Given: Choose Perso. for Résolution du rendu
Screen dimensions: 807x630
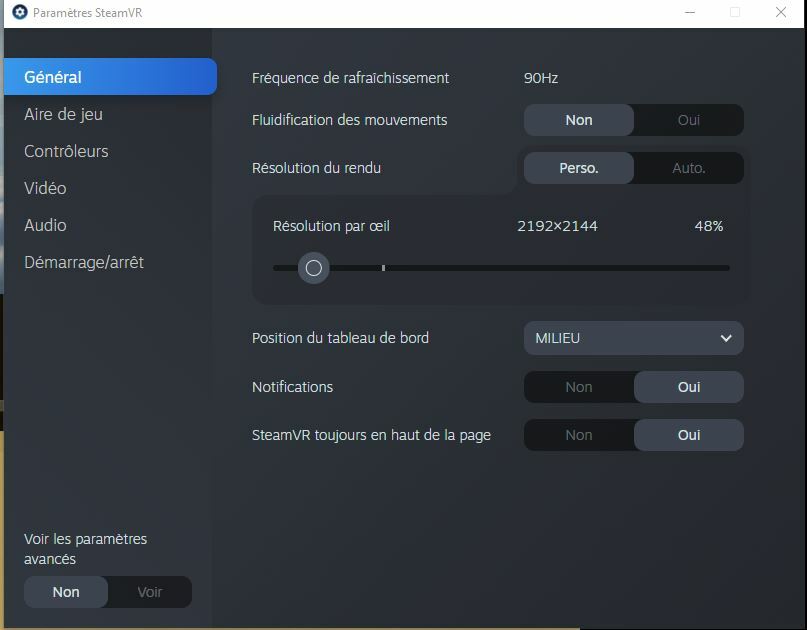Looking at the screenshot, I should pyautogui.click(x=578, y=168).
